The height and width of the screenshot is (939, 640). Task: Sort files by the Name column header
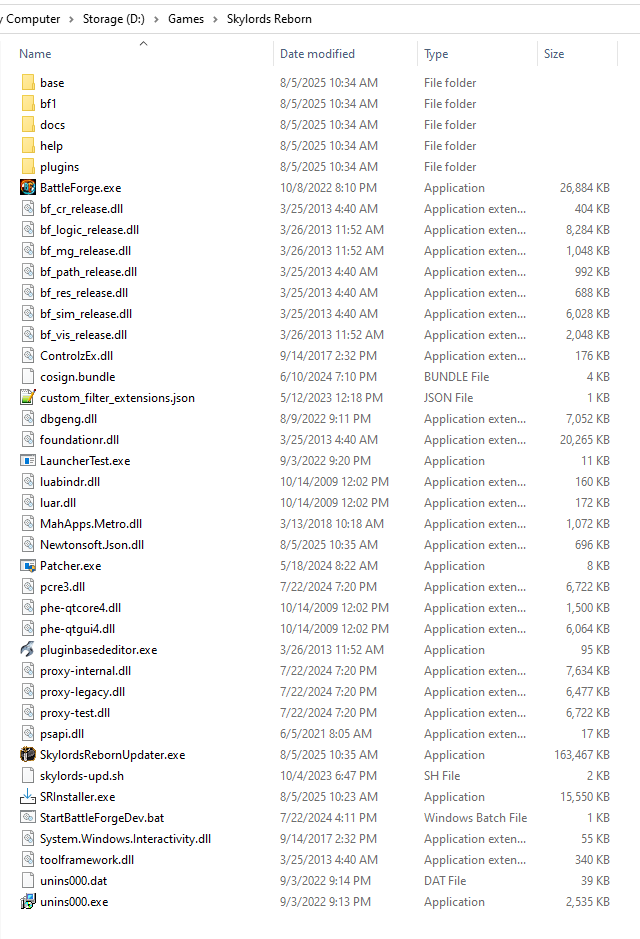point(35,54)
